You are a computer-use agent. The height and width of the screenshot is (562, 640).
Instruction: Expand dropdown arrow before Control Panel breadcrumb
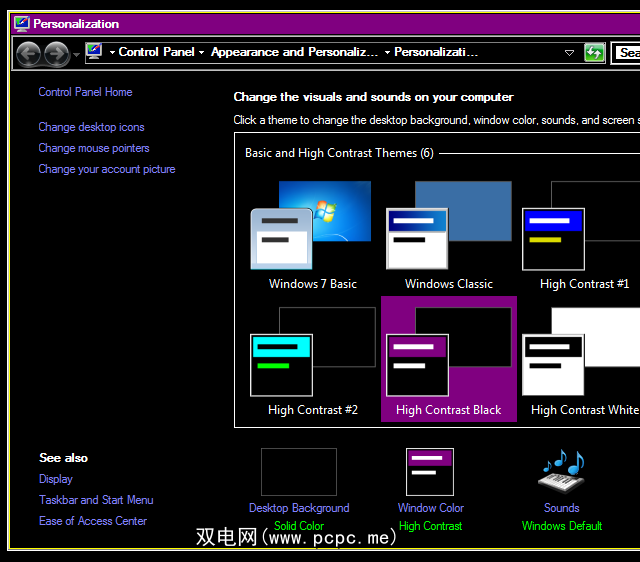coord(112,52)
